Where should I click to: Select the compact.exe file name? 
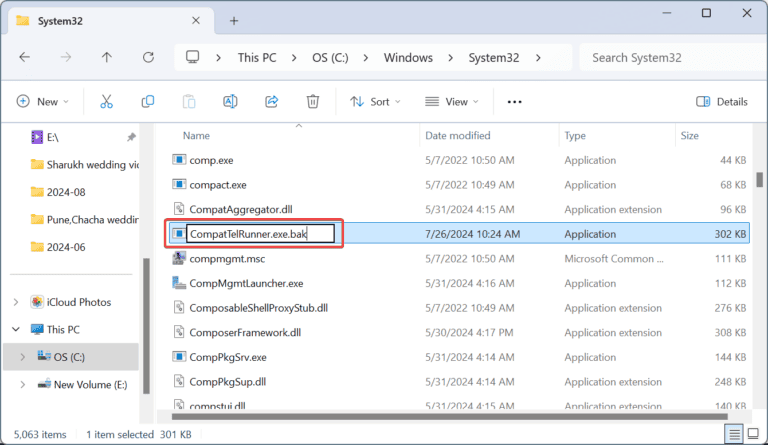pos(218,185)
